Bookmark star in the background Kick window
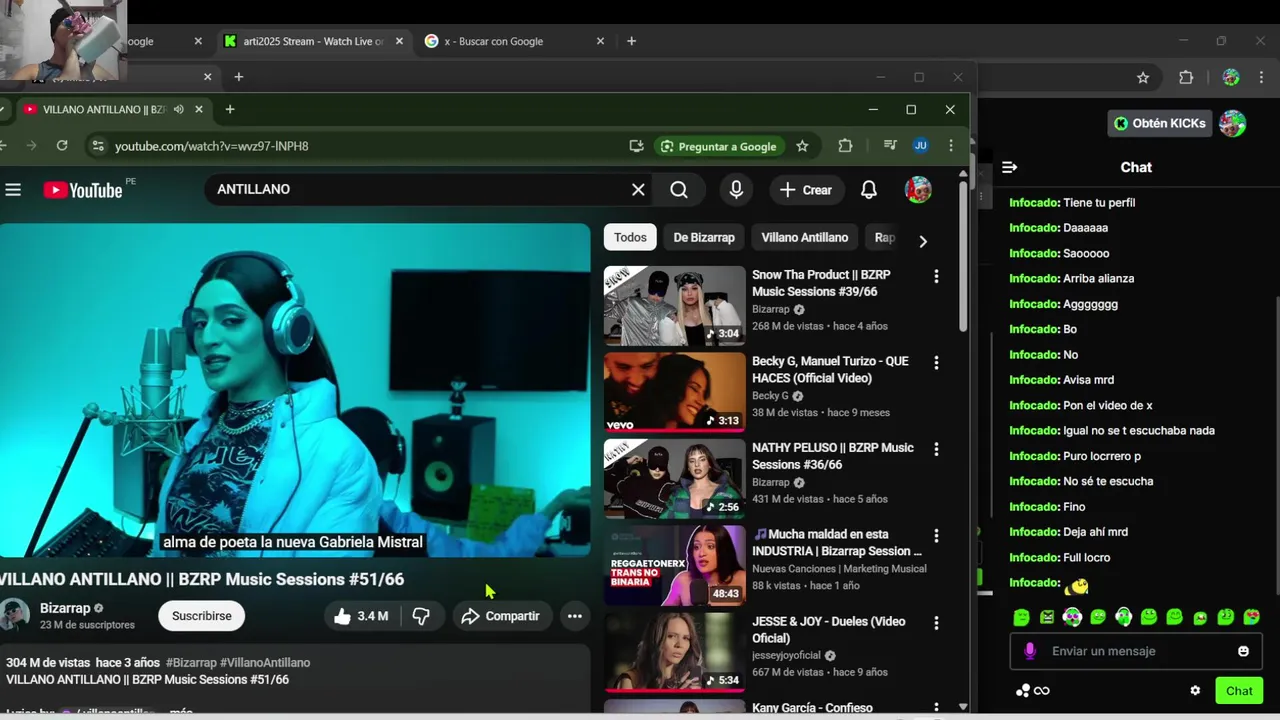This screenshot has width=1280, height=720. click(1143, 77)
